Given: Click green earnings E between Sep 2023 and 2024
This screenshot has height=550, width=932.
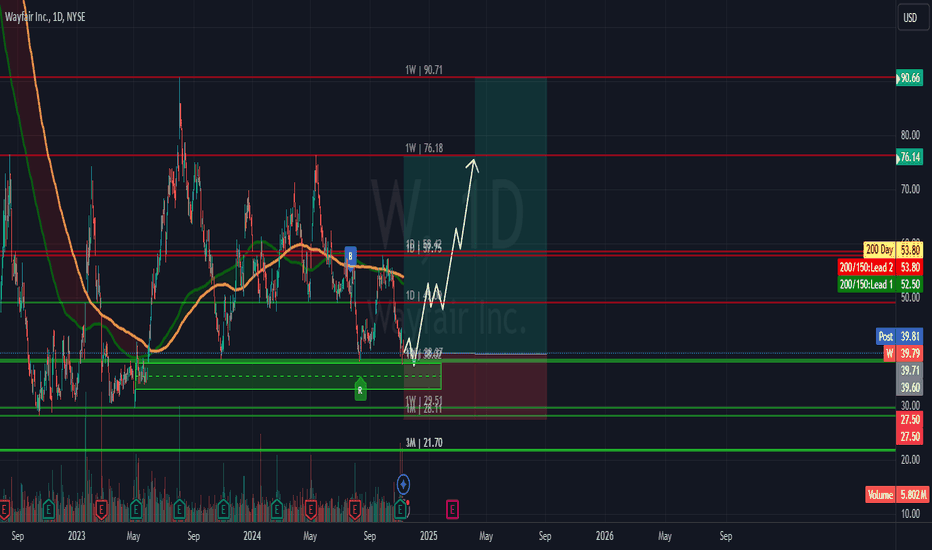Looking at the screenshot, I should (x=223, y=510).
